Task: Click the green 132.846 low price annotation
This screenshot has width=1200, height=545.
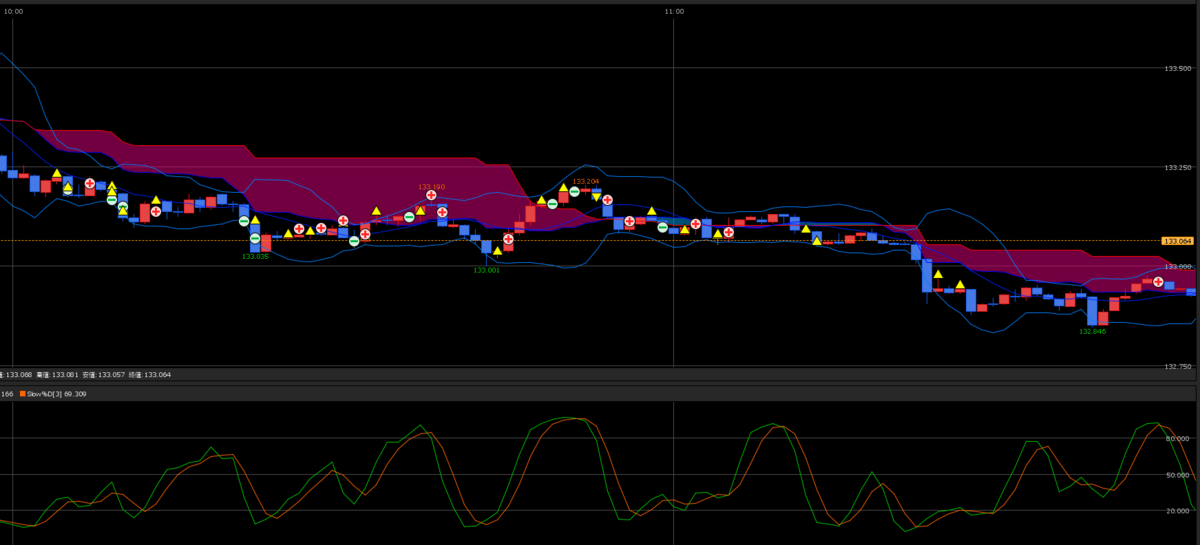Action: [1092, 331]
